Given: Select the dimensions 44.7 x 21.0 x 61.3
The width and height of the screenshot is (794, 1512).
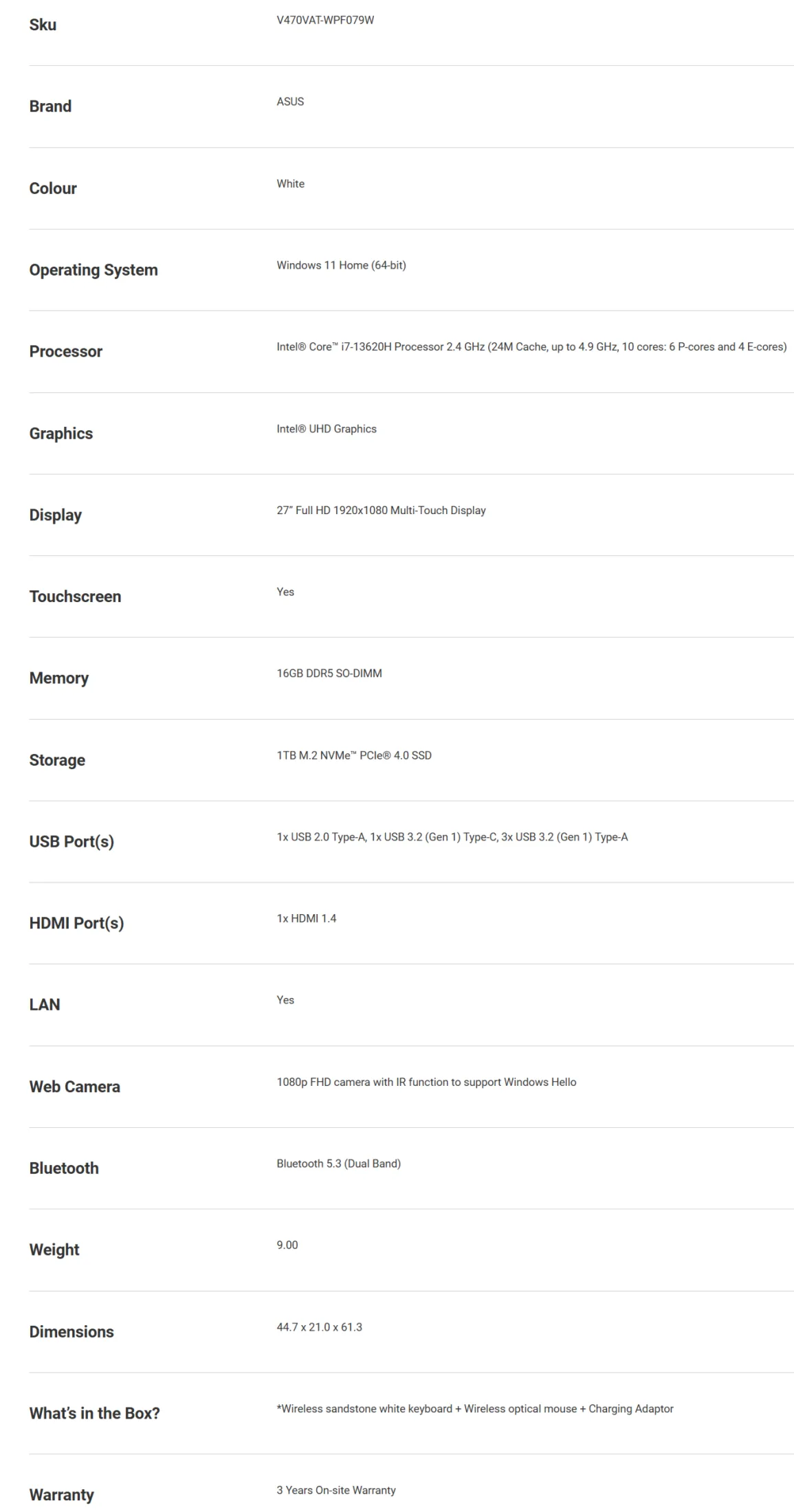Looking at the screenshot, I should [319, 1327].
